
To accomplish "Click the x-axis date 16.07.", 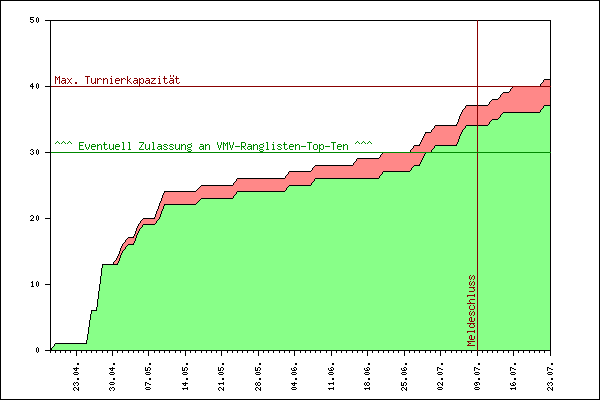I will tap(514, 377).
